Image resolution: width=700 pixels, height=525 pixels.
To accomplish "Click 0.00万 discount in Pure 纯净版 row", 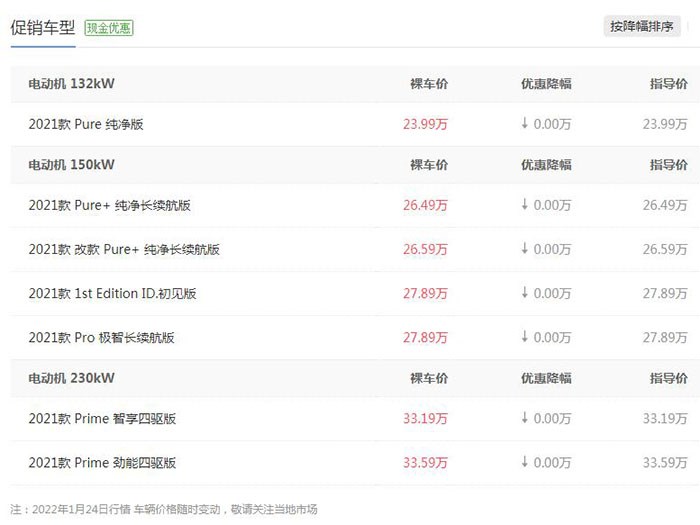I will [552, 124].
